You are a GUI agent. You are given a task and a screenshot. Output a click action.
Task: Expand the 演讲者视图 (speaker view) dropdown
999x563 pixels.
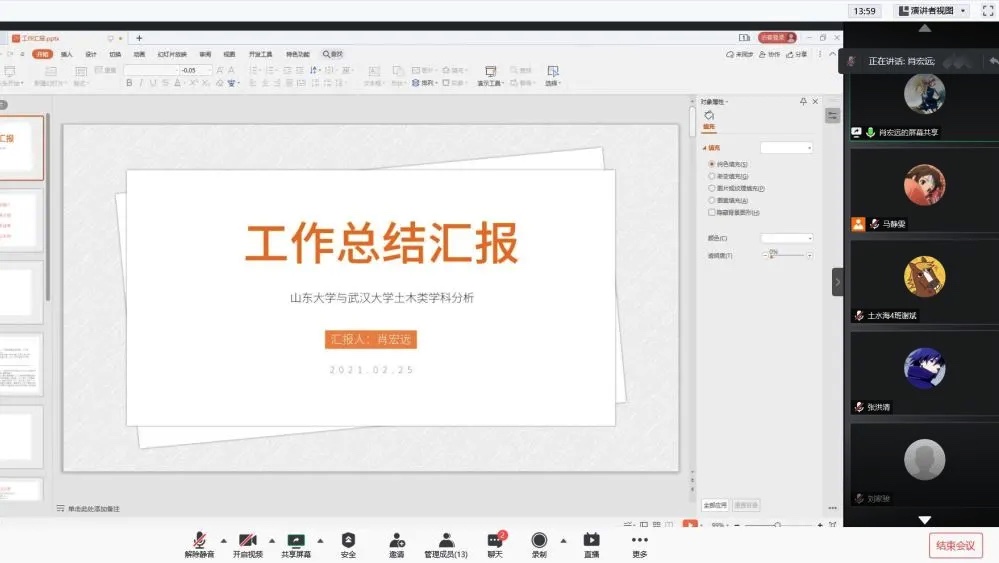click(932, 11)
